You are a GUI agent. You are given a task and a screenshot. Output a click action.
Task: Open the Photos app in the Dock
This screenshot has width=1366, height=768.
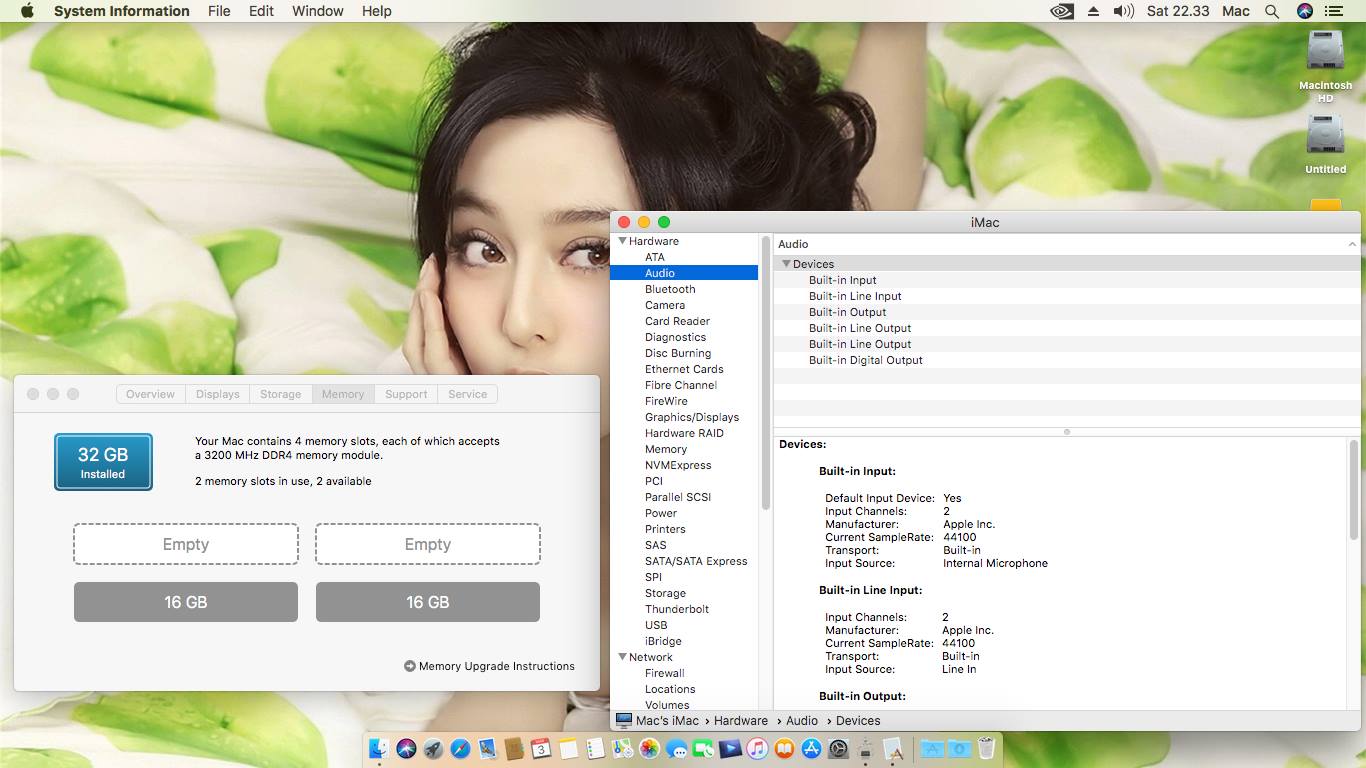[x=649, y=748]
